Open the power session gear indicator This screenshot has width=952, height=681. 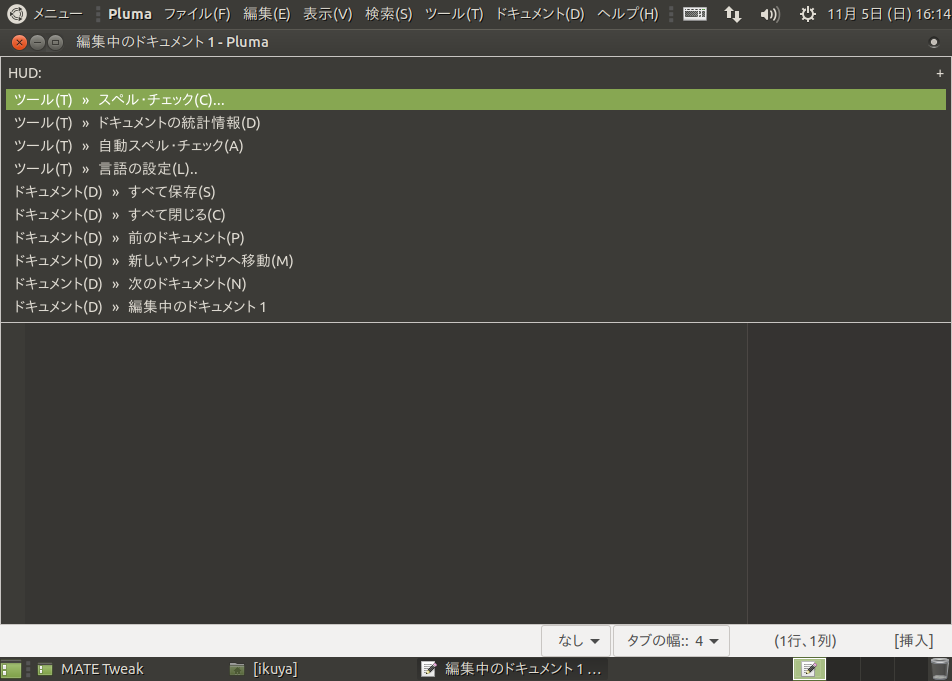click(808, 14)
